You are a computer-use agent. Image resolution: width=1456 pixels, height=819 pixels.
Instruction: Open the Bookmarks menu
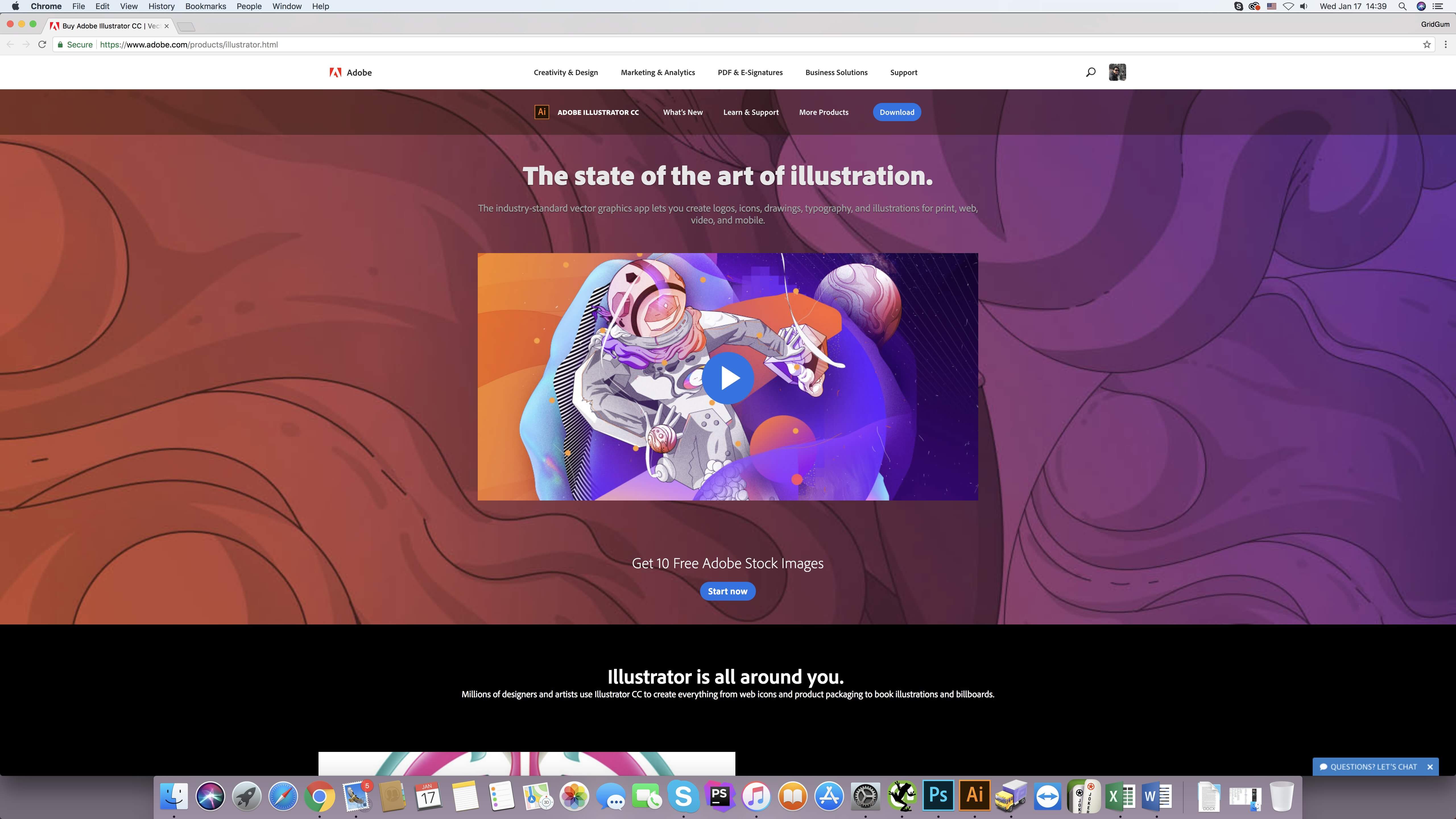(206, 6)
